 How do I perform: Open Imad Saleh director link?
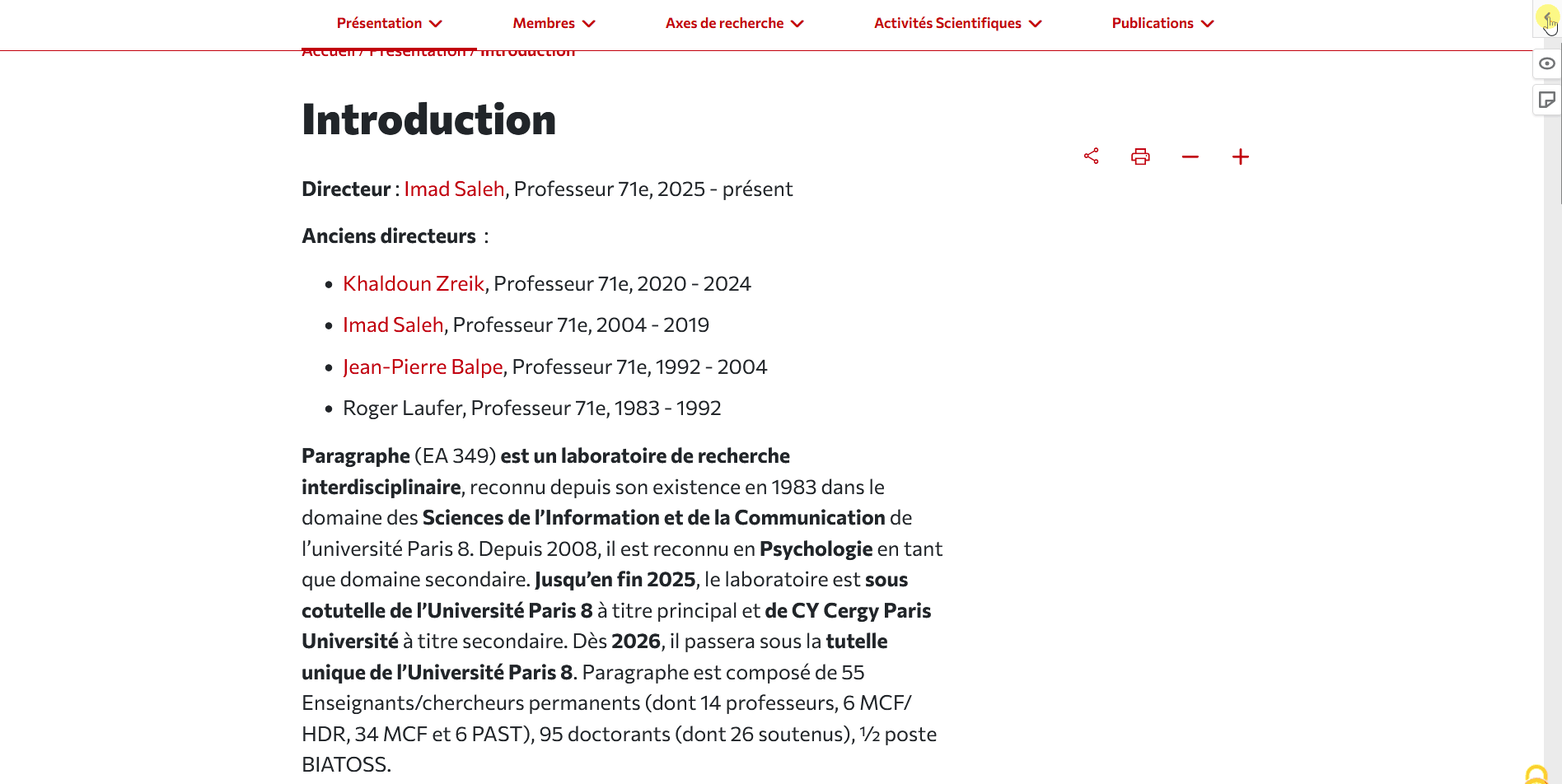pyautogui.click(x=454, y=189)
